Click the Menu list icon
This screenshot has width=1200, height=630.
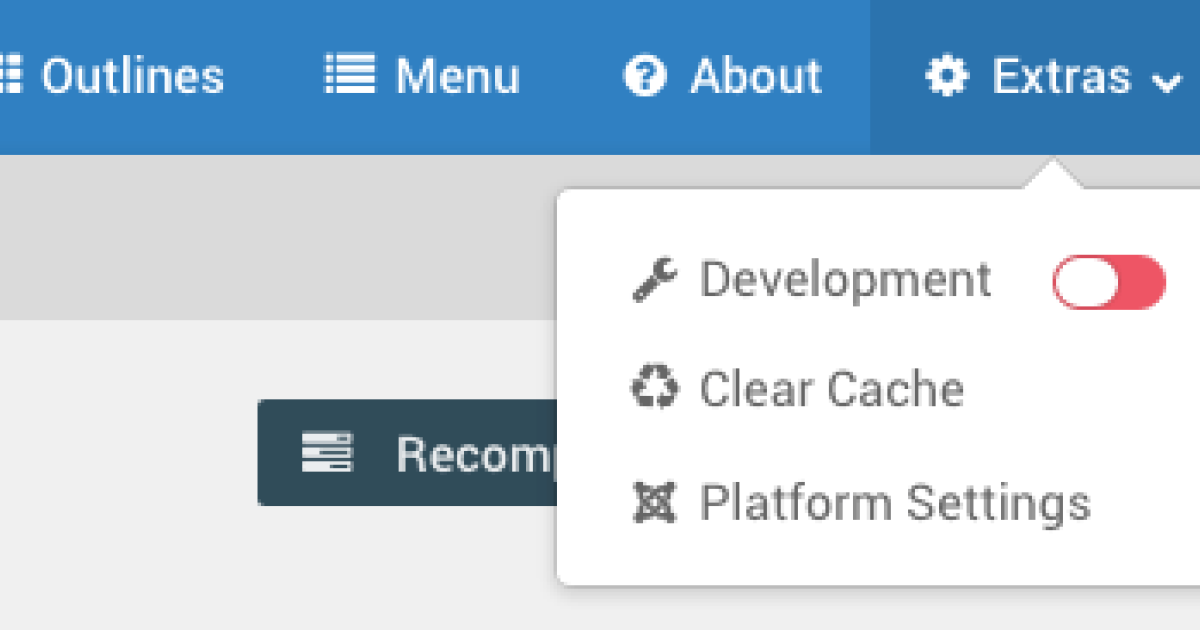[x=349, y=76]
